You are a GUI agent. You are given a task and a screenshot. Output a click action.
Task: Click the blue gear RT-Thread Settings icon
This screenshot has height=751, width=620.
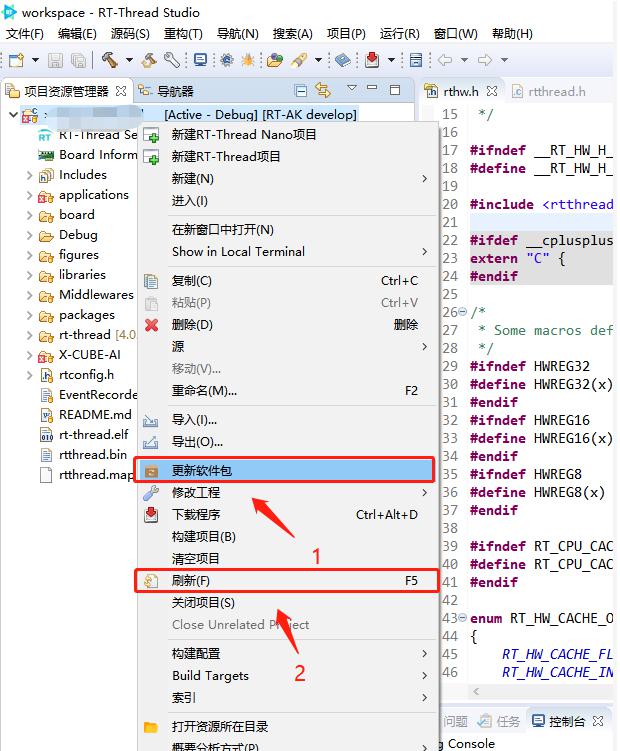[x=227, y=60]
